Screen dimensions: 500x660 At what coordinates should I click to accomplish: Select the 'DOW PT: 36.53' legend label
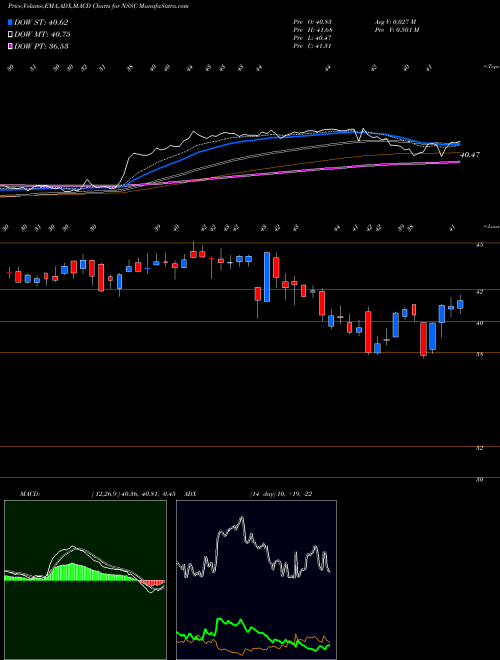[x=41, y=47]
